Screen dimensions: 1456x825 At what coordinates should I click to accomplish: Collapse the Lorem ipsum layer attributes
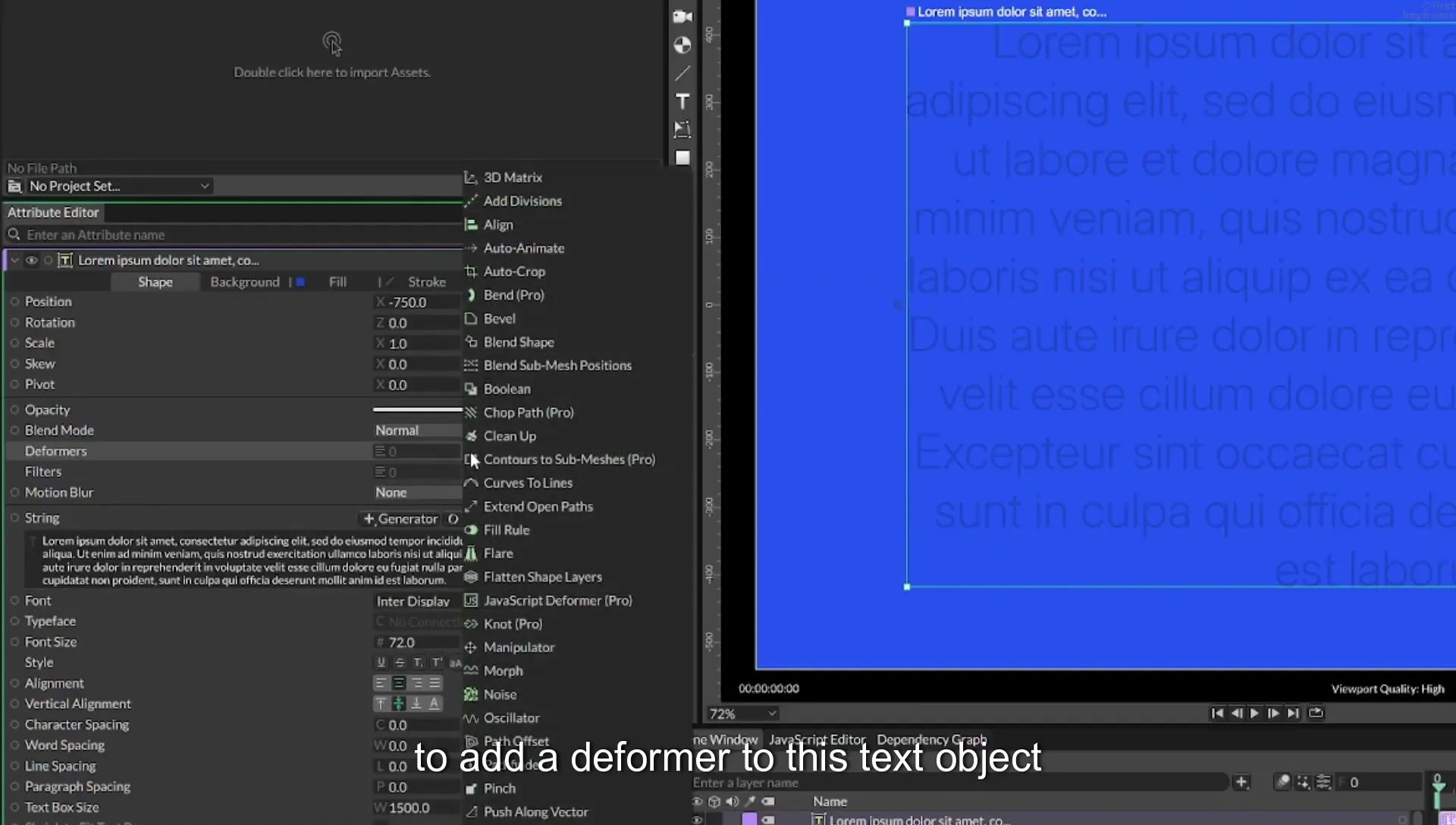click(x=14, y=260)
